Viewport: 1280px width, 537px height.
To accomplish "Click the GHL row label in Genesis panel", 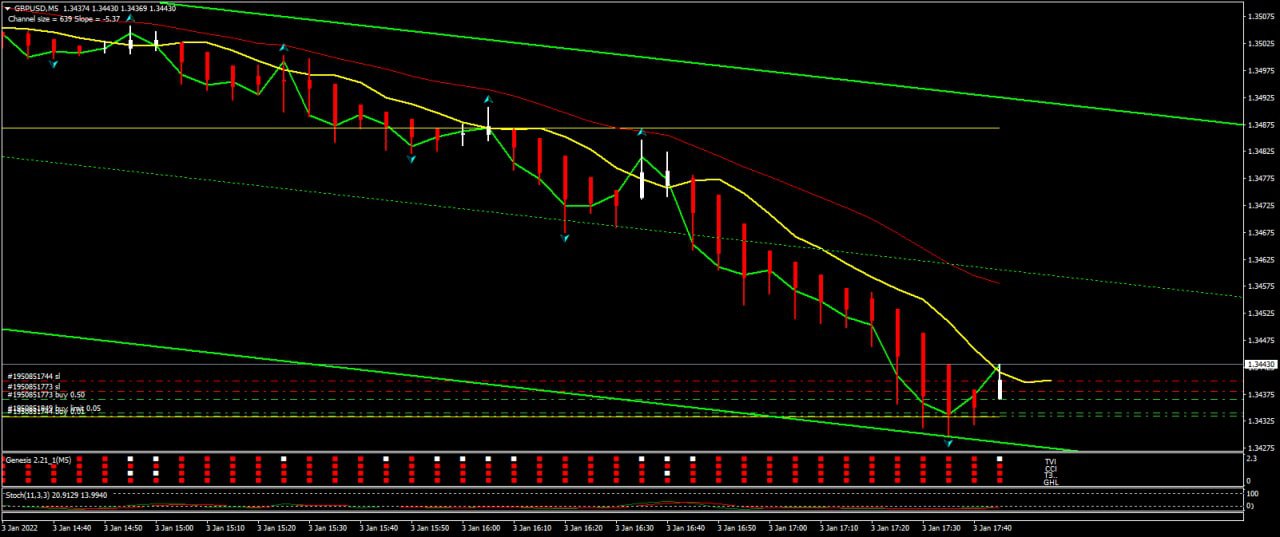I will coord(1050,483).
